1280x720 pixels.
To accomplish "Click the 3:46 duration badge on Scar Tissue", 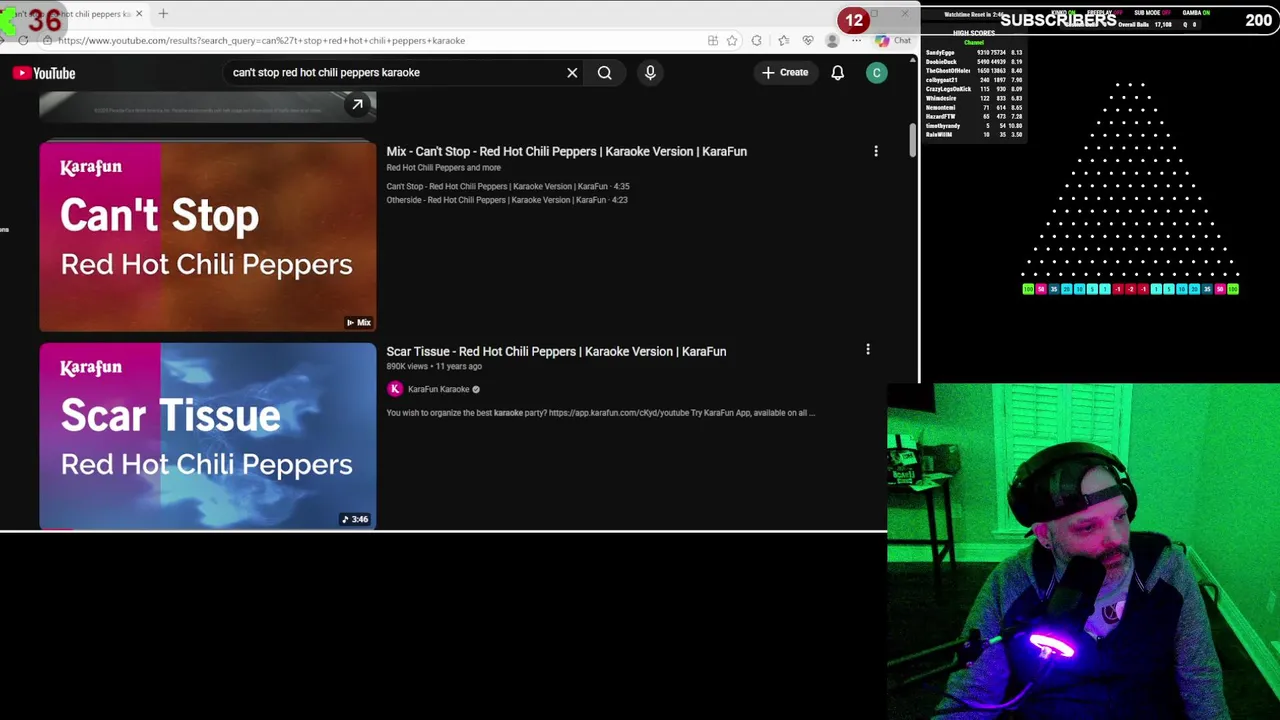I will (x=356, y=519).
